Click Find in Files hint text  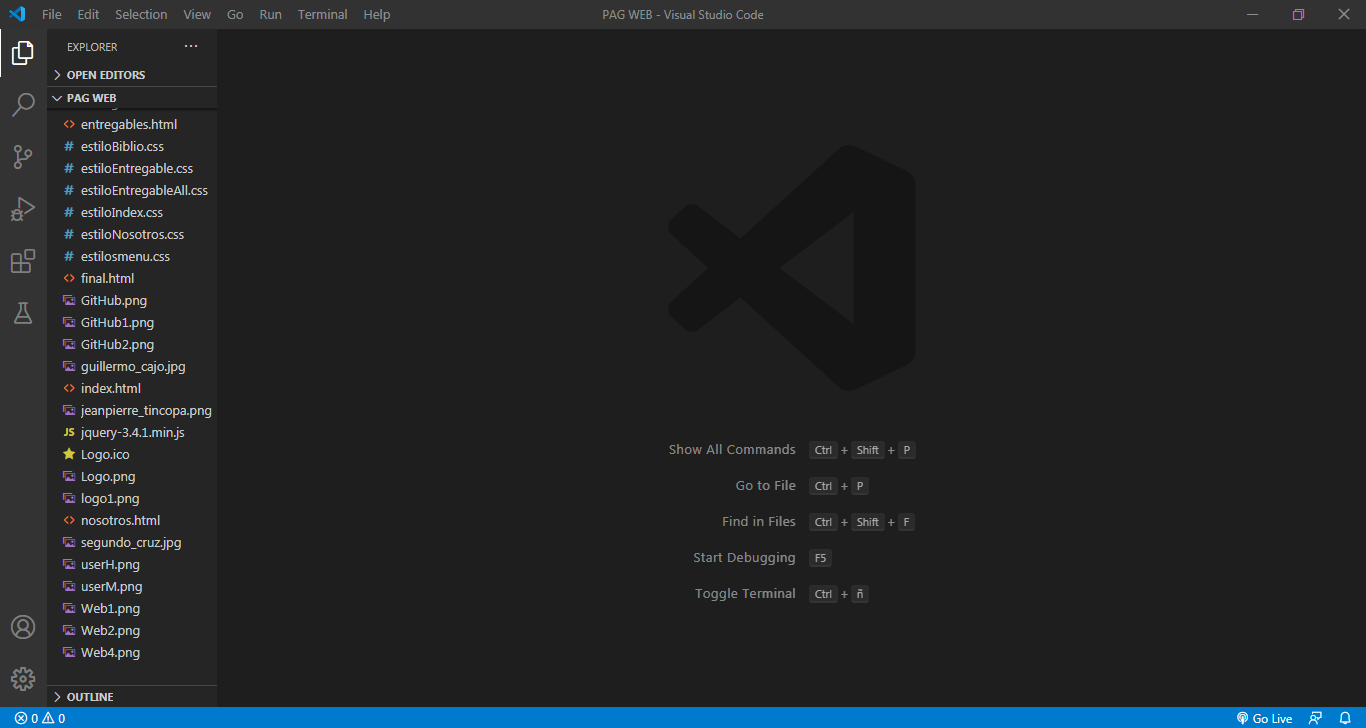pyautogui.click(x=759, y=522)
